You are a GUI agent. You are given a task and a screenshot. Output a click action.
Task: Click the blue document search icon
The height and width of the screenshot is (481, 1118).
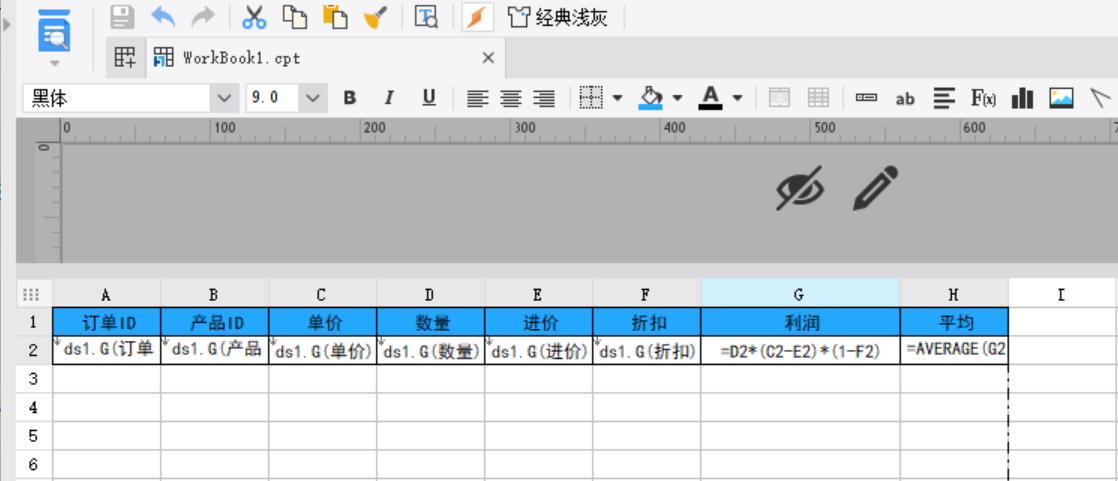click(x=54, y=30)
